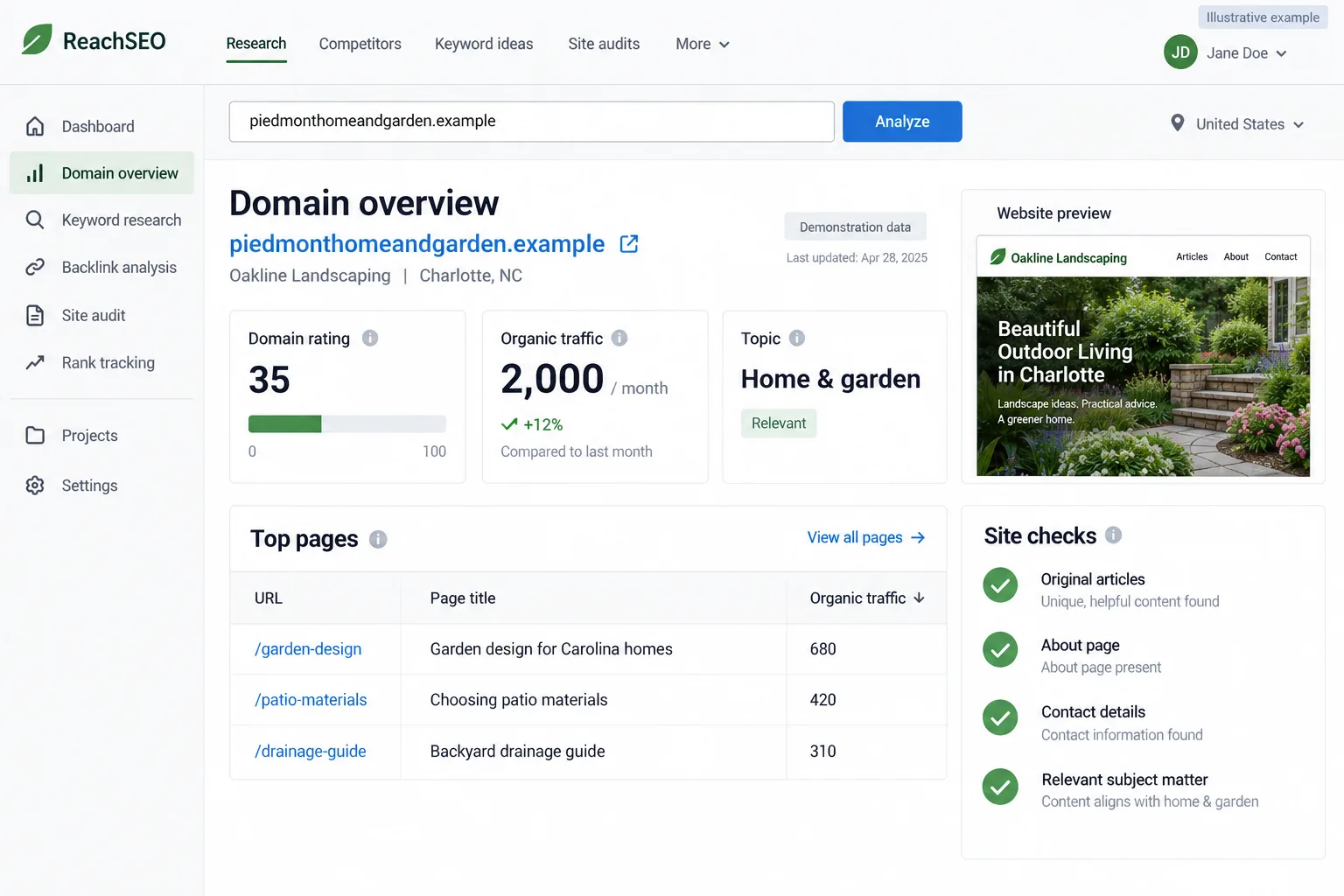The height and width of the screenshot is (896, 1344).
Task: Click the Settings gear icon
Action: point(35,485)
